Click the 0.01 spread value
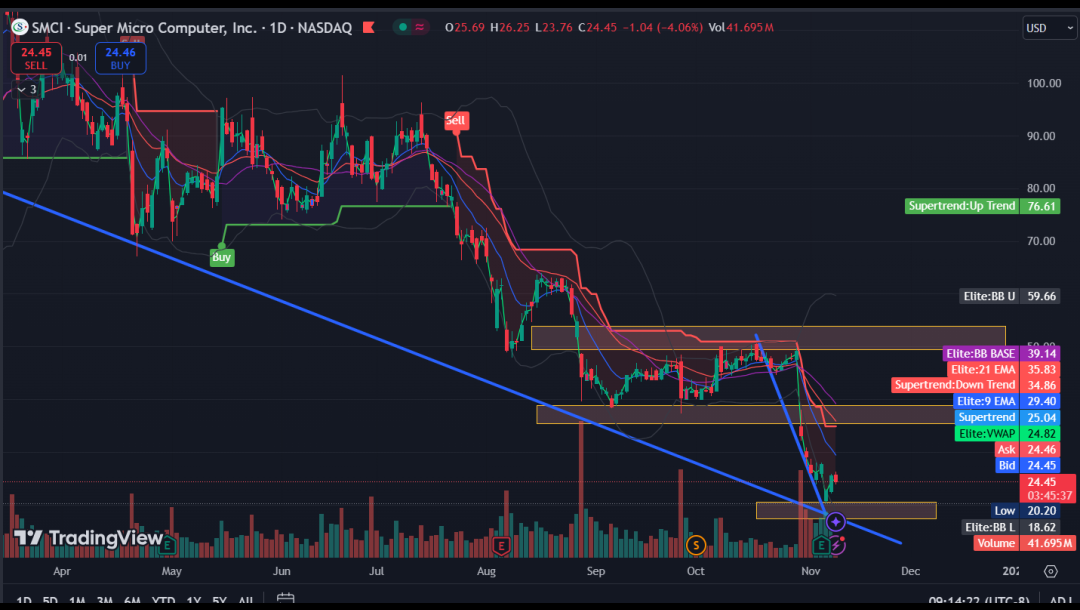Viewport: 1080px width, 610px height. (x=78, y=58)
